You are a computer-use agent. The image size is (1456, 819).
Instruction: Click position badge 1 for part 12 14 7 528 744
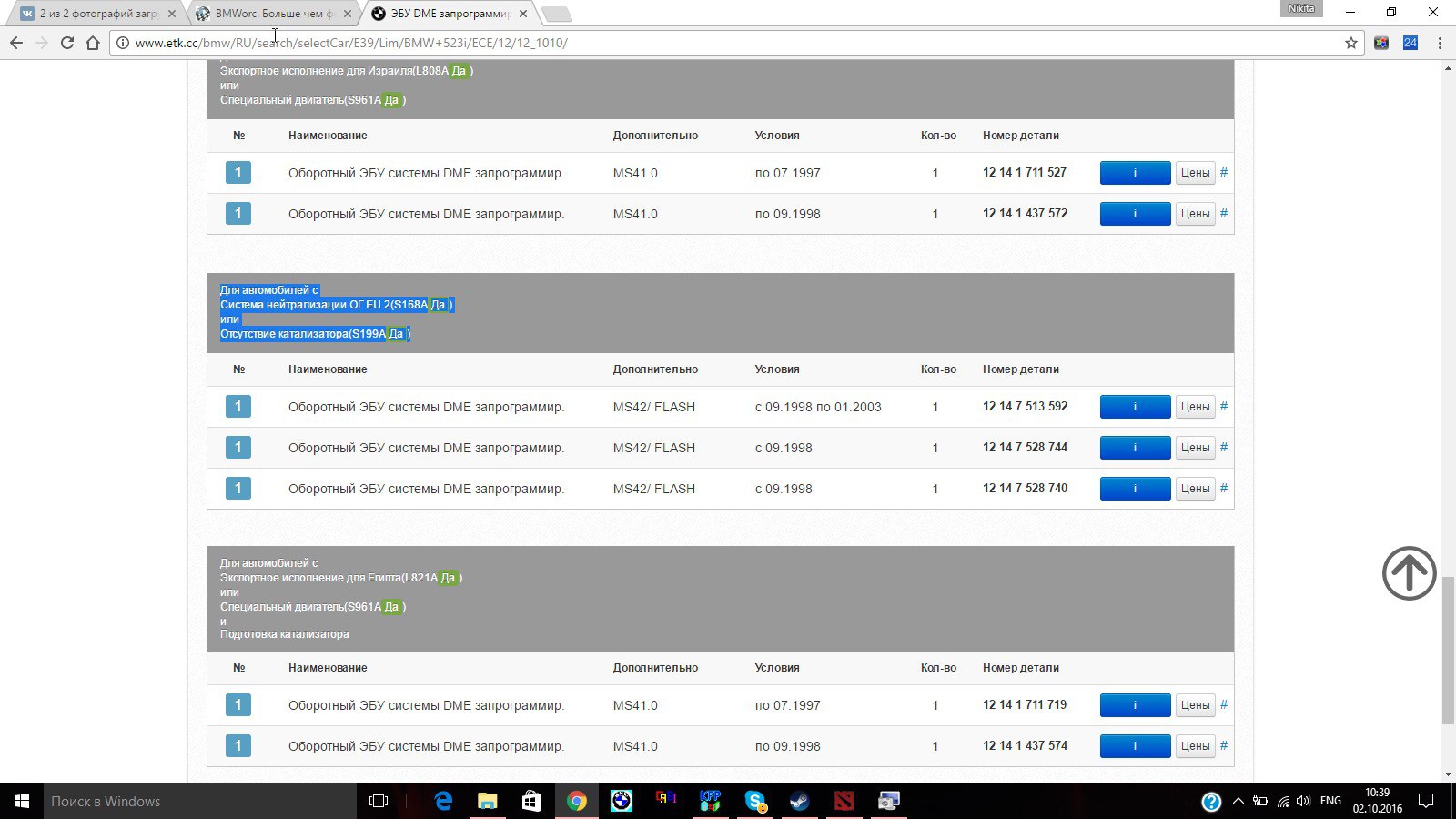pos(238,448)
